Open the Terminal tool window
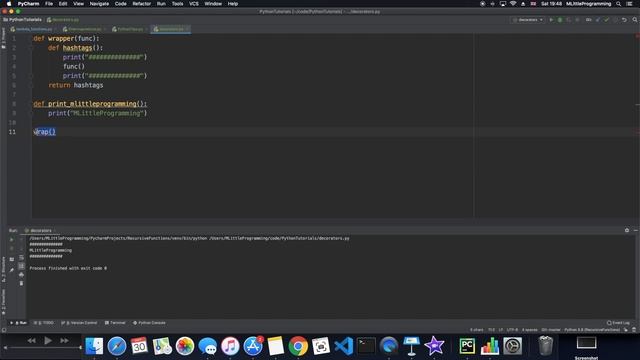 click(x=115, y=323)
